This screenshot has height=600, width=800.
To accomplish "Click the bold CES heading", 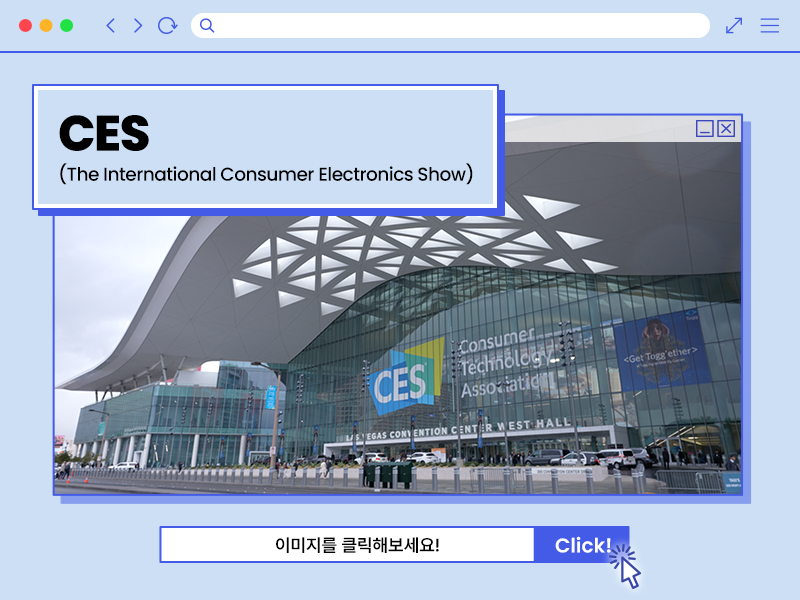I will pyautogui.click(x=104, y=133).
